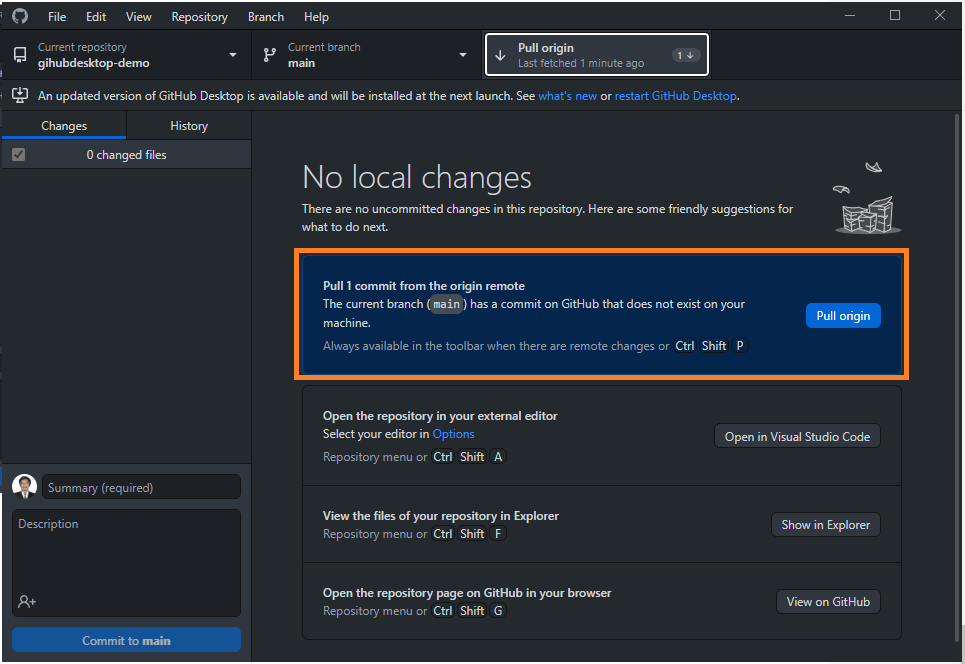
Task: Click 'Last fetched 1 minute ago' text
Action: (581, 63)
